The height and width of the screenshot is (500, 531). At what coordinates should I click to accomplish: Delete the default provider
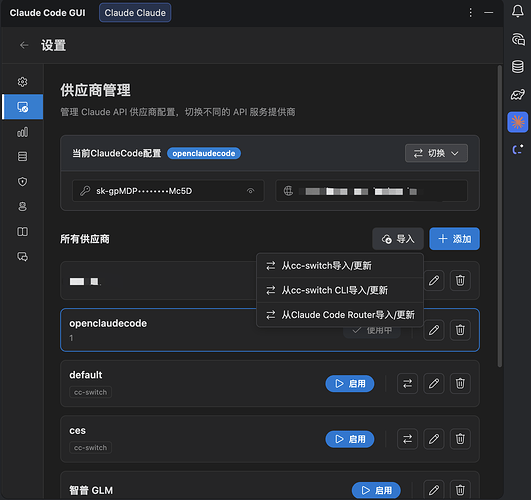[x=460, y=383]
